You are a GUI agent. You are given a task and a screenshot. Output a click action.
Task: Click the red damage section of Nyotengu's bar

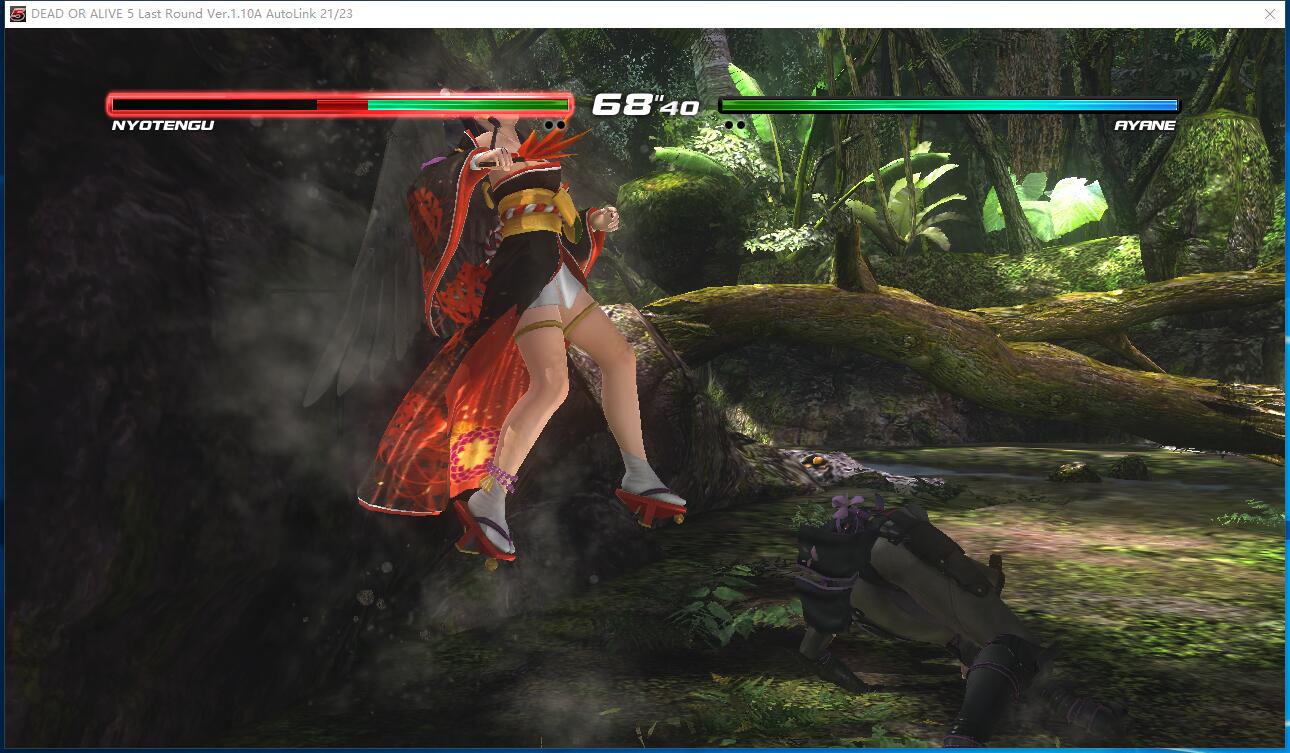click(342, 104)
